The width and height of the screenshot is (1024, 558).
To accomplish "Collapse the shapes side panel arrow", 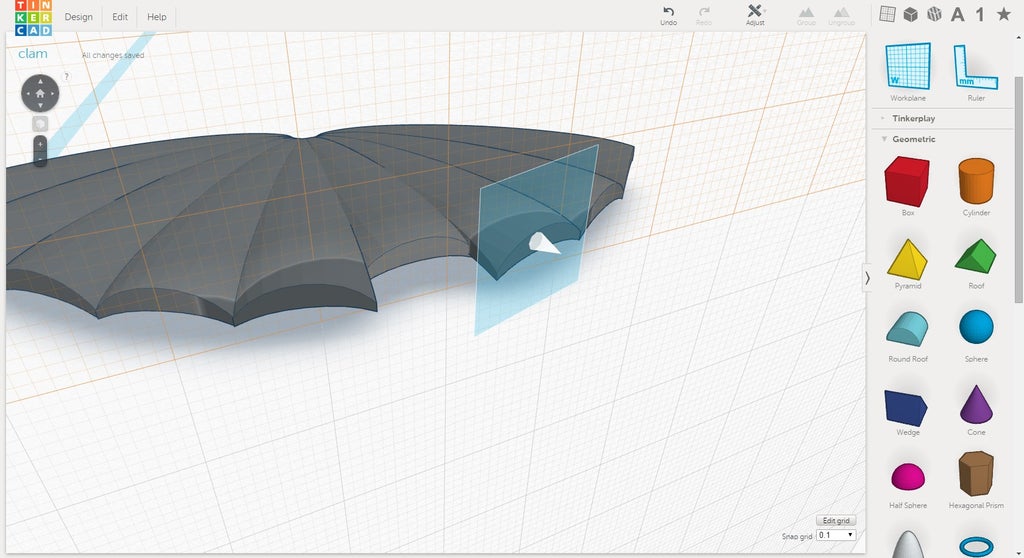I will (867, 278).
